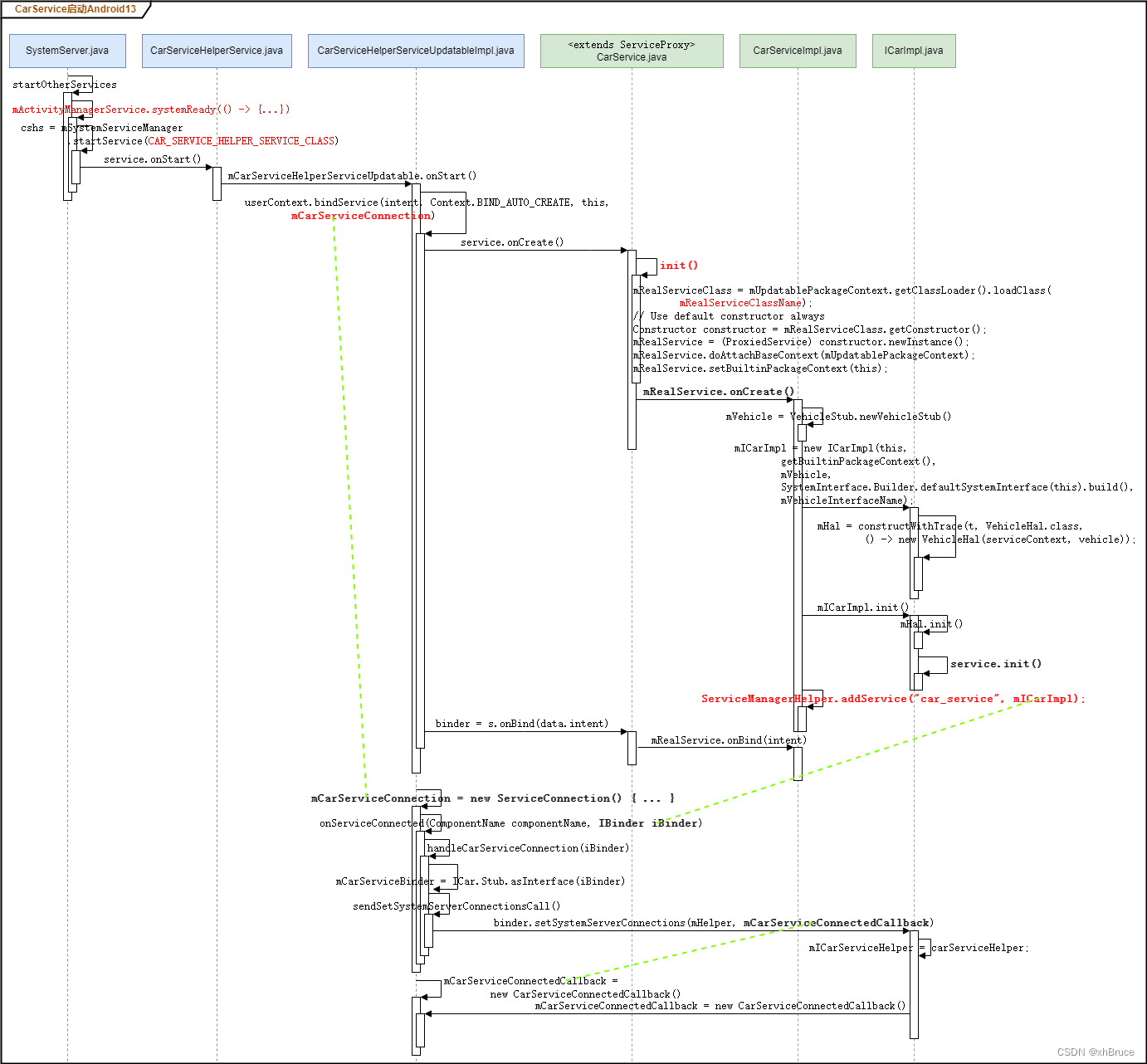Select the red mCarServiceConnection text
Image resolution: width=1147 pixels, height=1064 pixels.
[363, 216]
